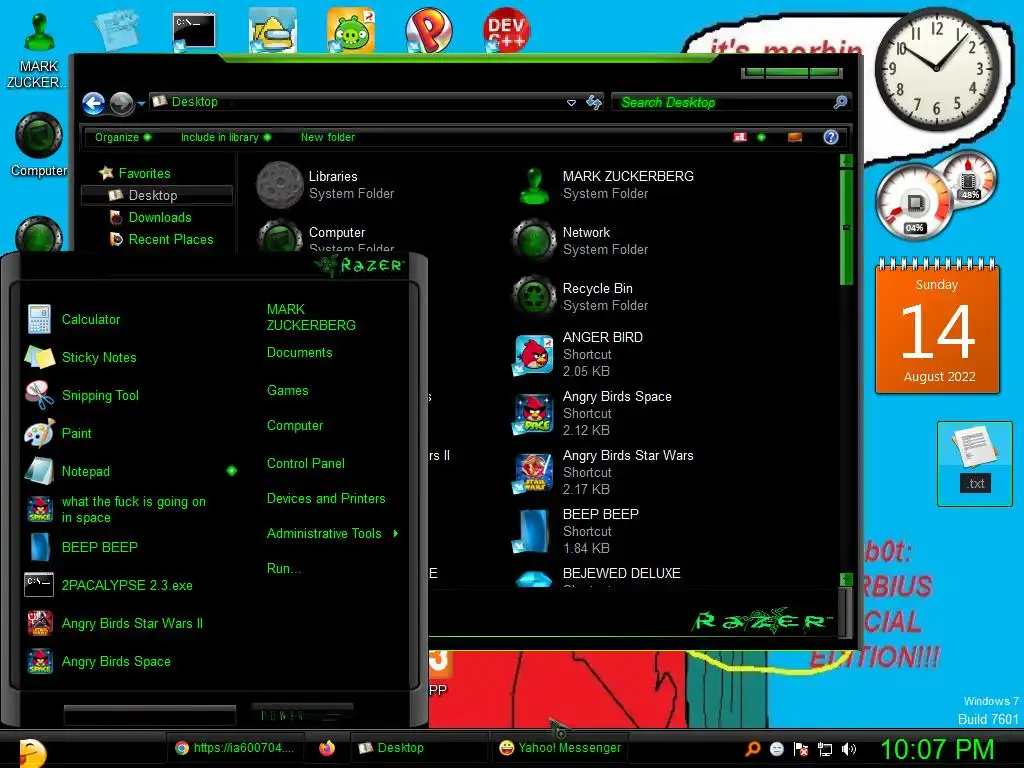Select Recycle Bin in Explorer file list

(581, 296)
